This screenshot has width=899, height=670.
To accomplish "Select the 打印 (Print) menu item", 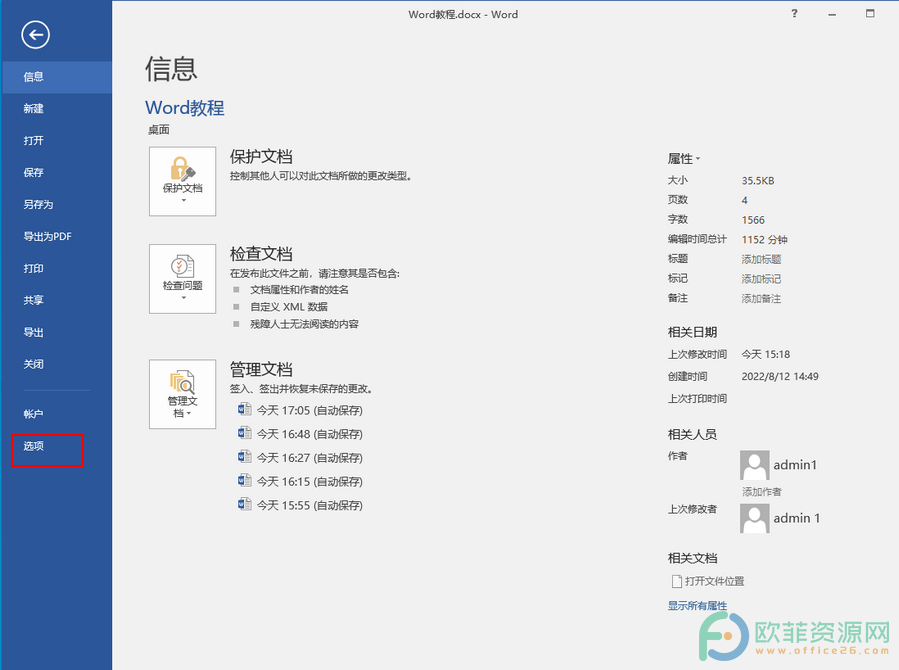I will [57, 268].
